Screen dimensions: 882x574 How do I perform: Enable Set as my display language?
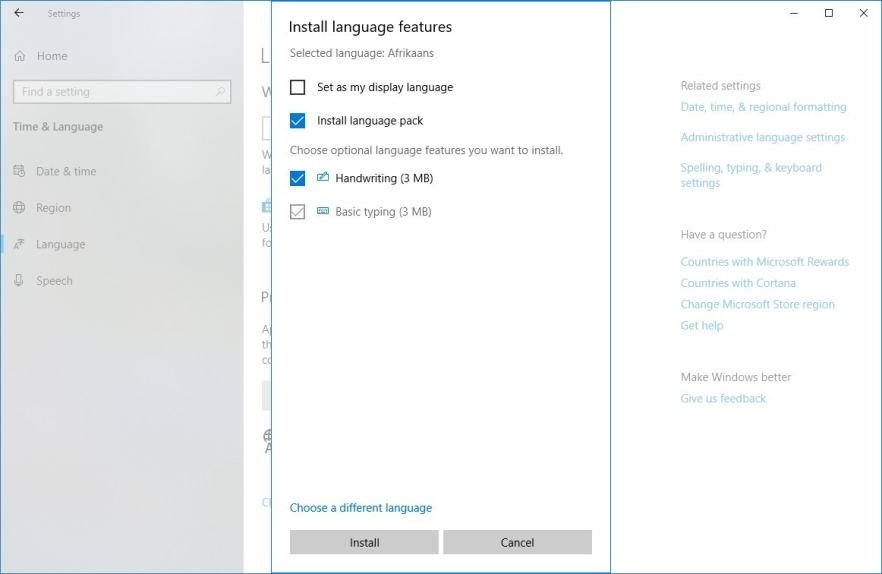[298, 87]
